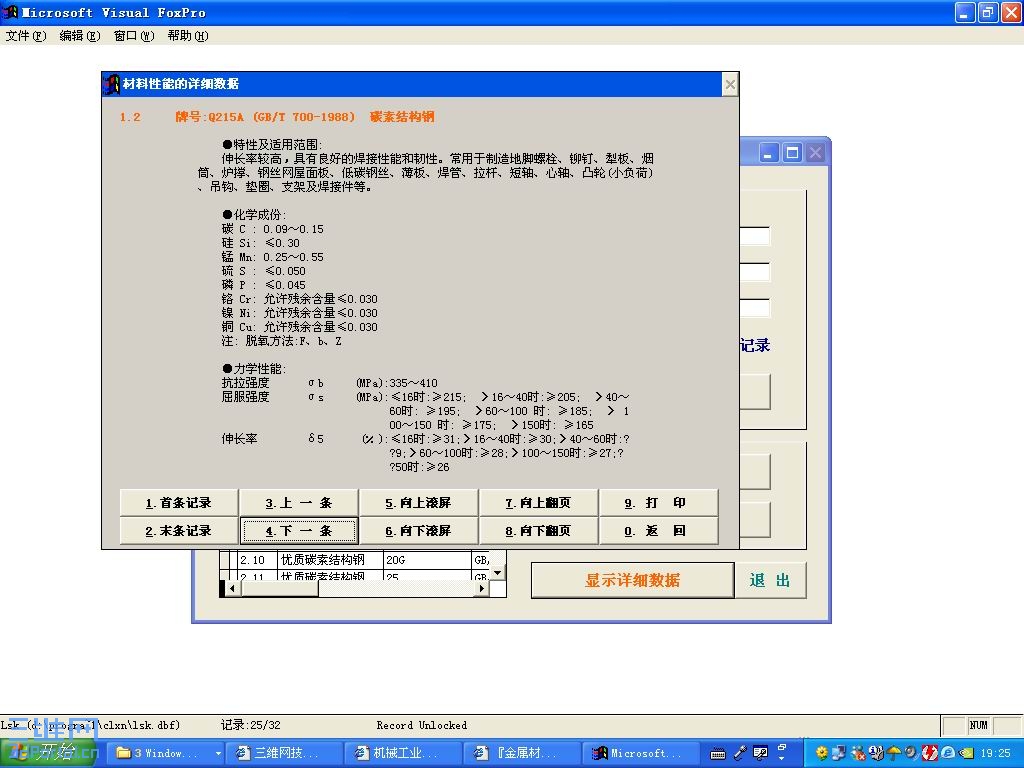Image resolution: width=1024 pixels, height=768 pixels.
Task: Select grid row 2.10 cell
Action: coord(256,560)
